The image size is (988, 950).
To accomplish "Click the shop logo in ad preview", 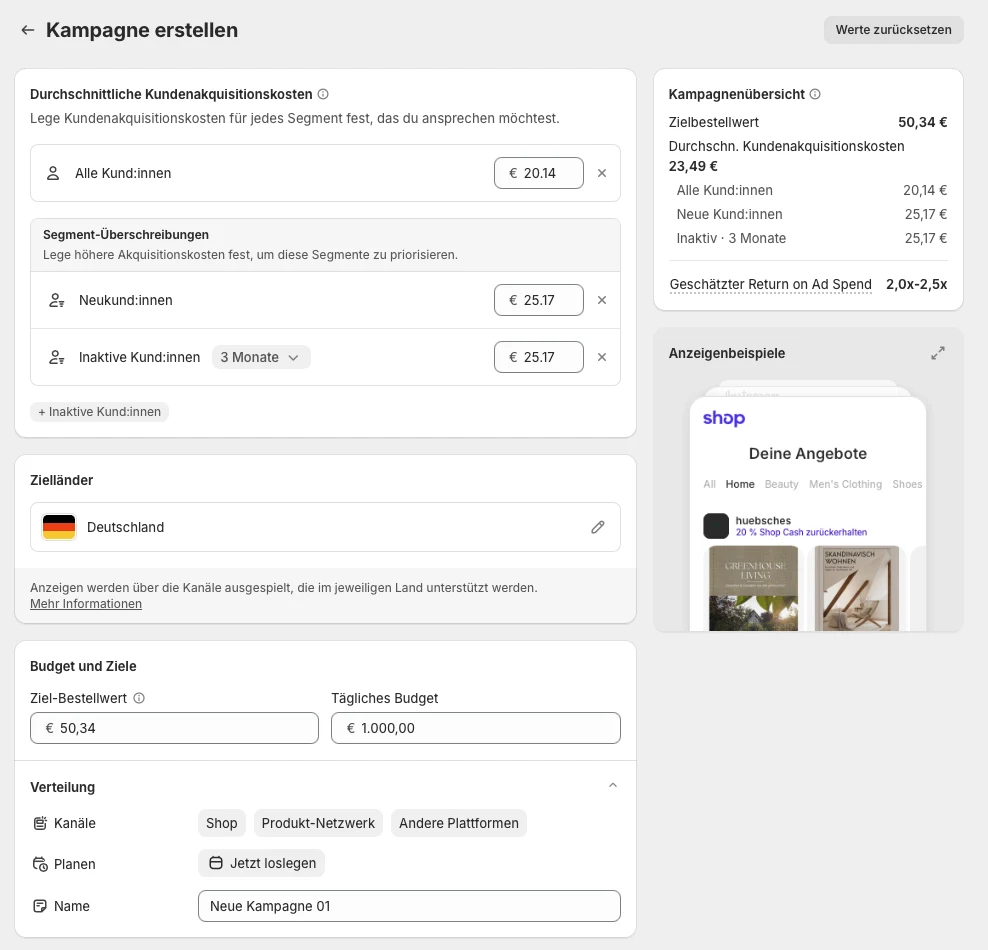I will 724,418.
